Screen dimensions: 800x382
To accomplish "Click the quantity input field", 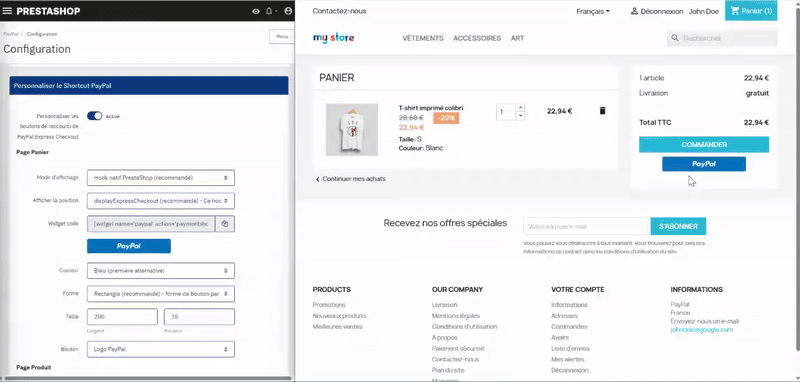I will coord(506,112).
